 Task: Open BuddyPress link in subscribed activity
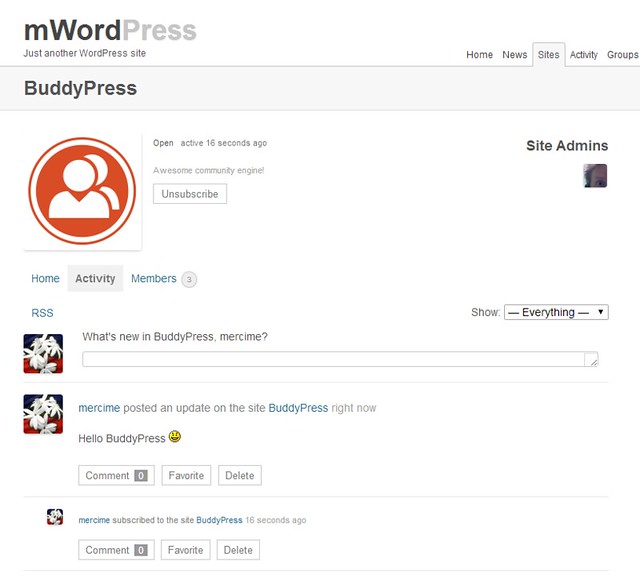tap(219, 520)
